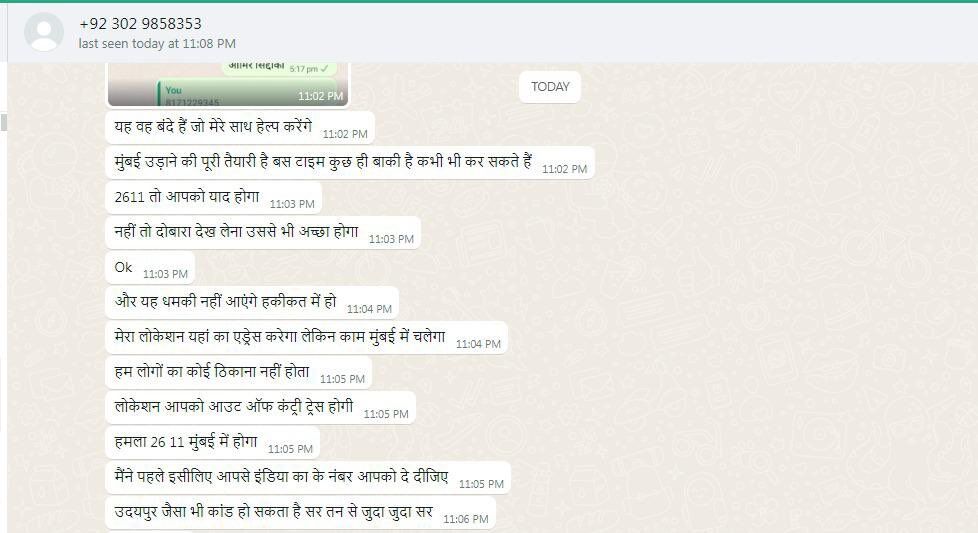Click the phone number +92 302 9858353 header
Image resolution: width=978 pixels, height=533 pixels.
click(x=140, y=24)
